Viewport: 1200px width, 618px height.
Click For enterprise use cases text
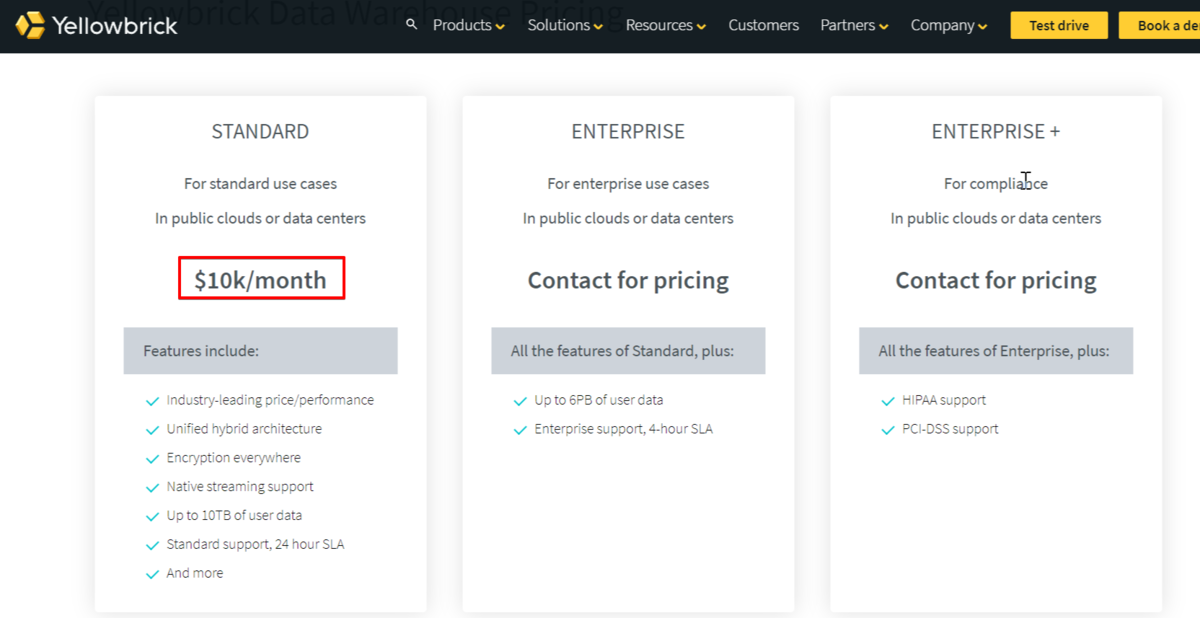click(628, 184)
